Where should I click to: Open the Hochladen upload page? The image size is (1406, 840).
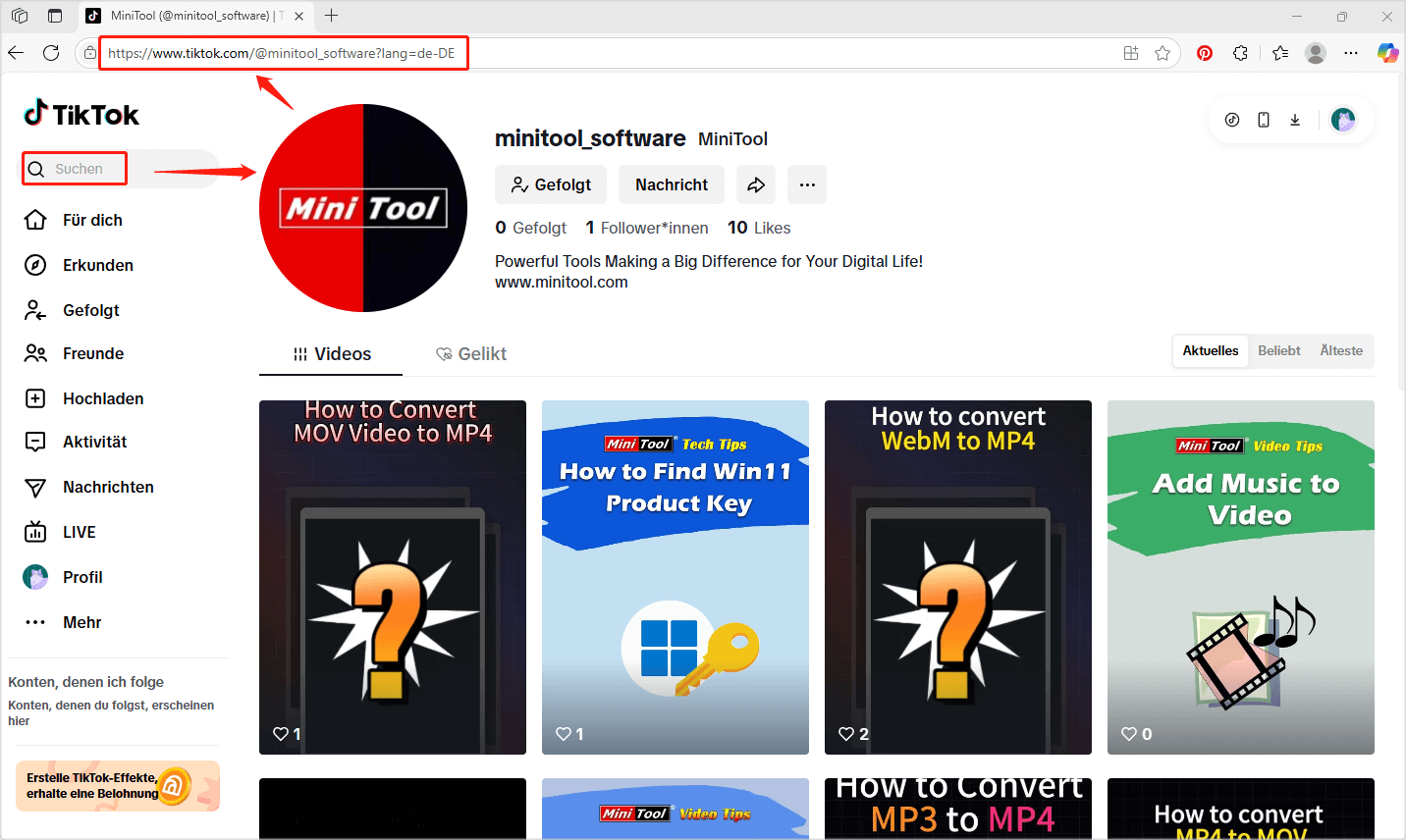point(84,398)
